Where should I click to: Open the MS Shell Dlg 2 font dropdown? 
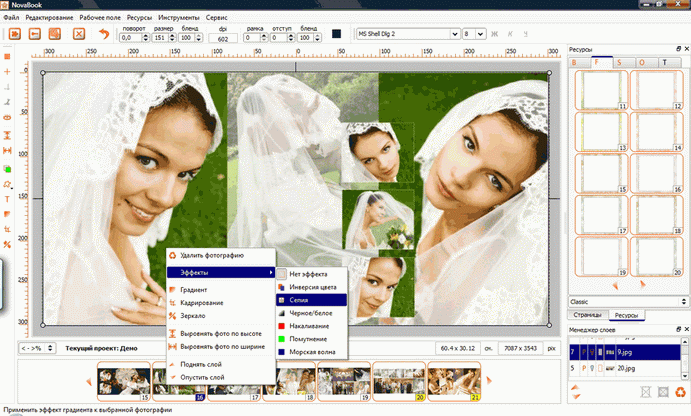(455, 34)
